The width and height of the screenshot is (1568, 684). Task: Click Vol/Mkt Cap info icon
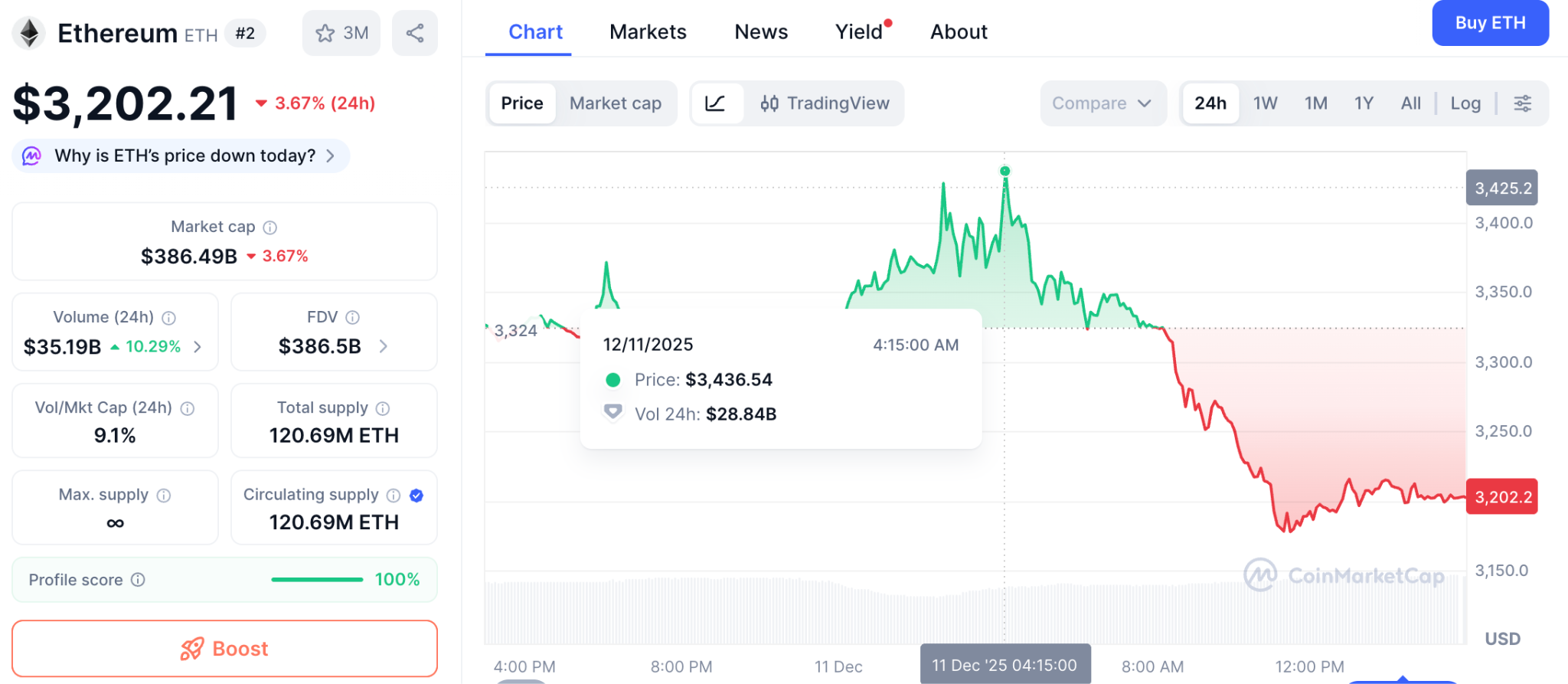(188, 408)
